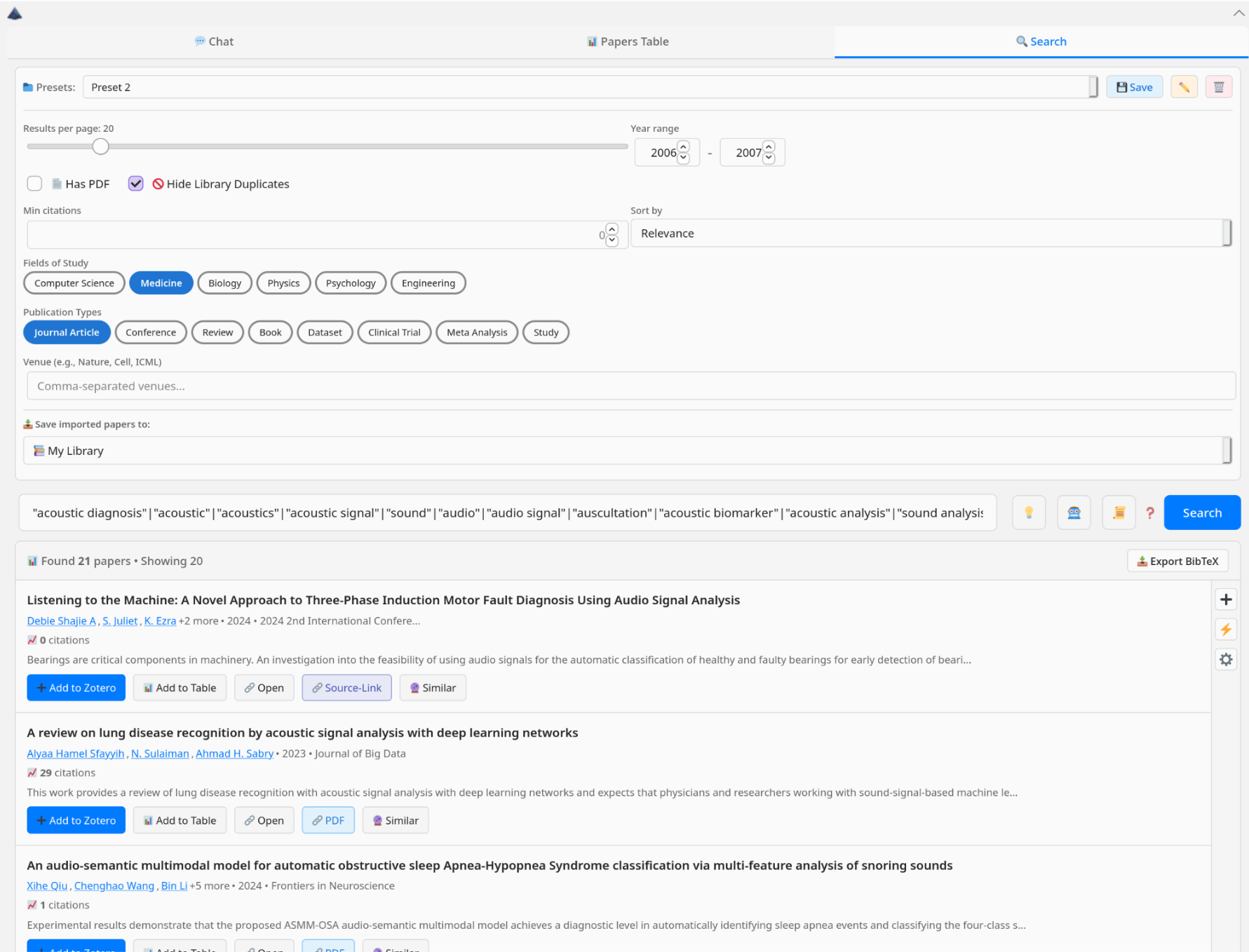Click the Results per page slider handle

[101, 147]
